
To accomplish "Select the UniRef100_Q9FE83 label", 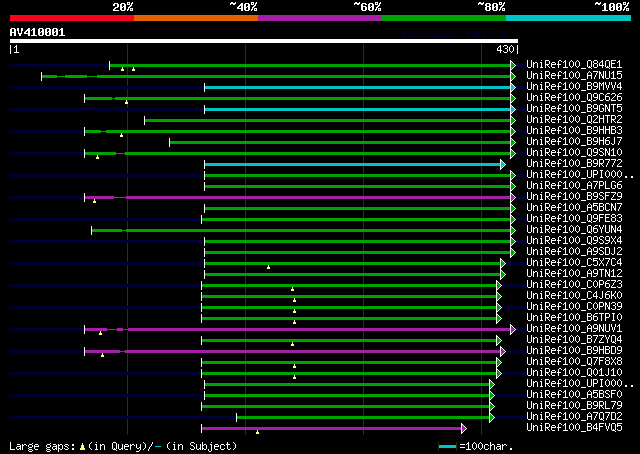I will (x=574, y=219).
